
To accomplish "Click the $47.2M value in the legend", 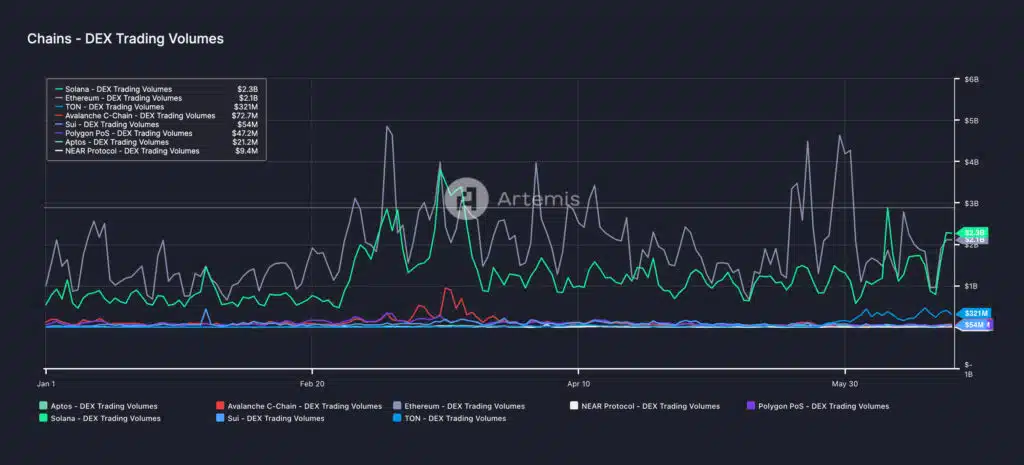I will tap(247, 133).
